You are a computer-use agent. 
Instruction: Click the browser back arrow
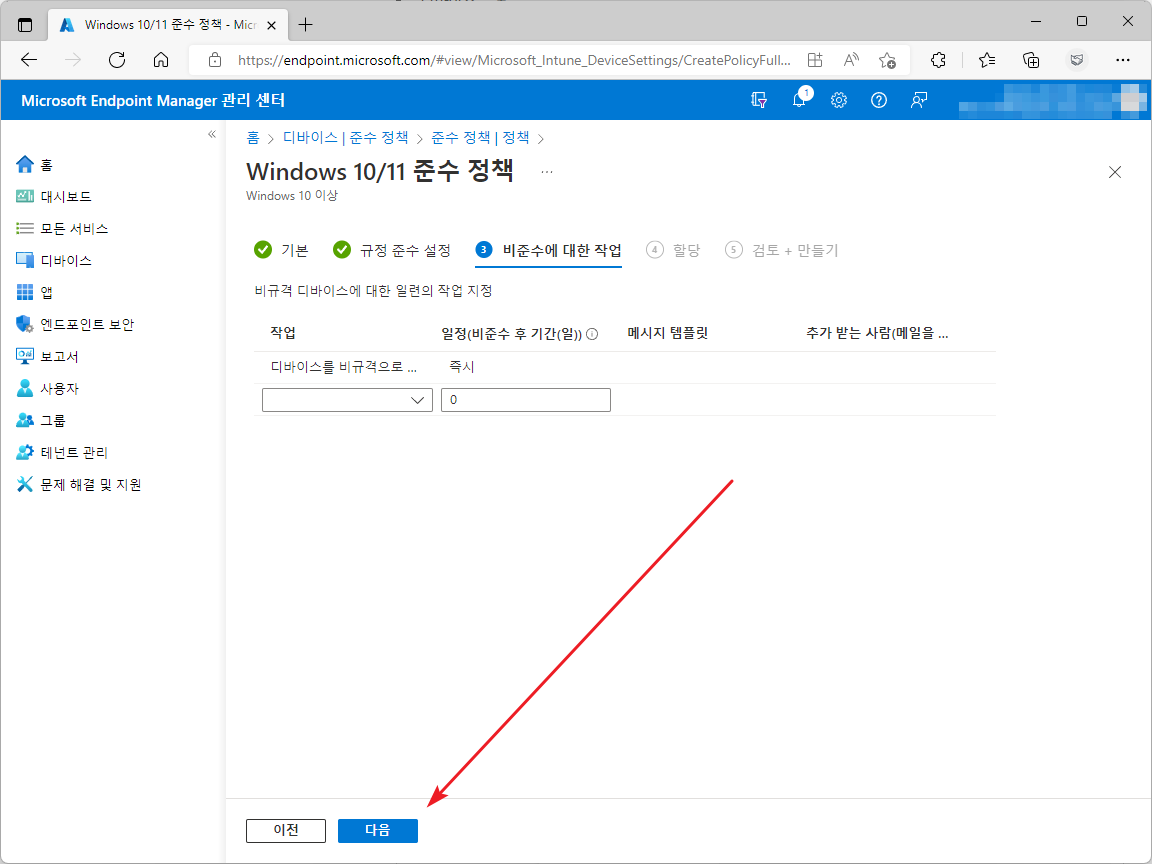[x=29, y=60]
